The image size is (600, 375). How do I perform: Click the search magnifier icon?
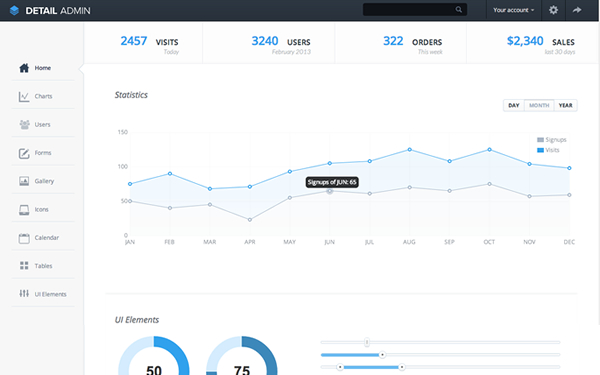pos(458,10)
